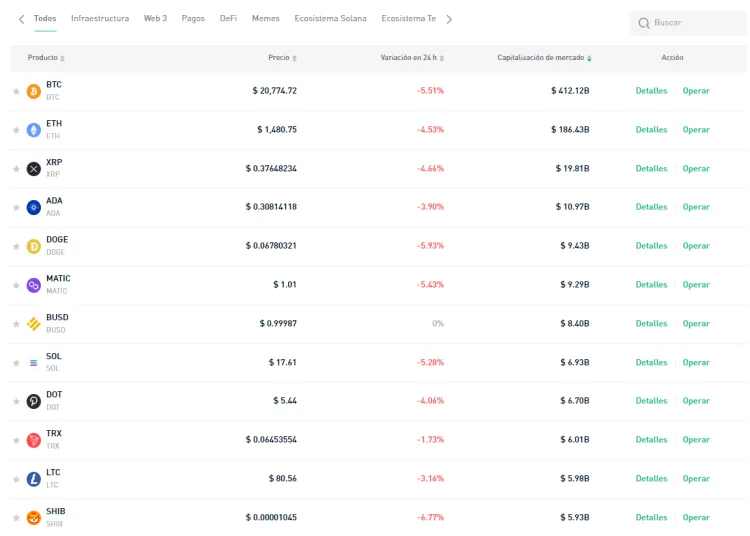Switch to the Memes tab
This screenshot has height=536, width=750.
click(266, 19)
